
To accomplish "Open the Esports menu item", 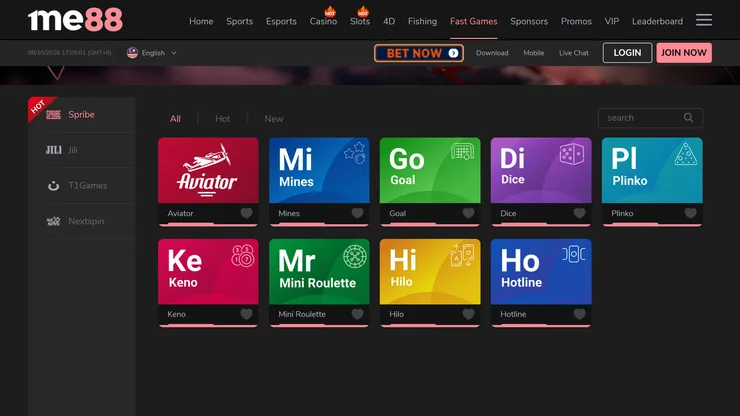I will (281, 21).
